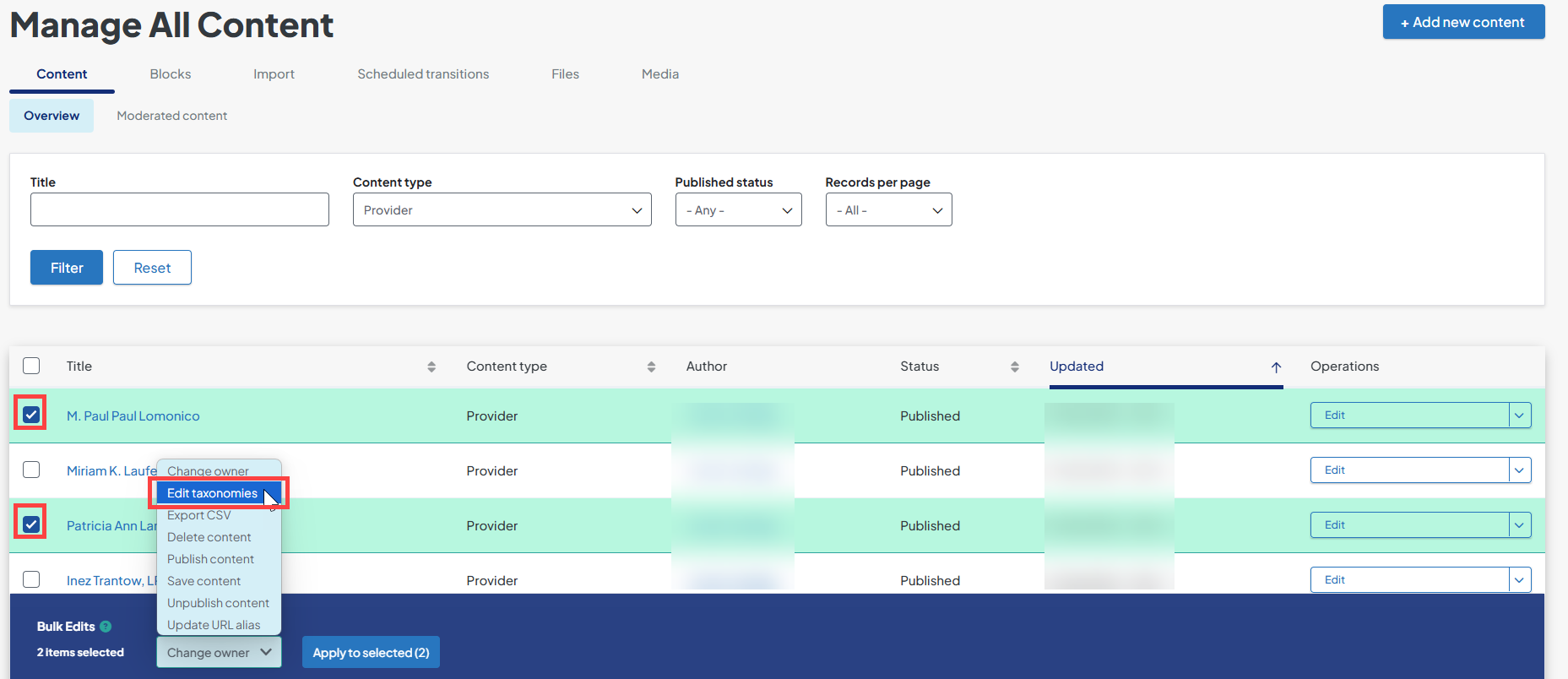Open the Published status dropdown
Viewport: 1568px width, 679px height.
pos(739,209)
